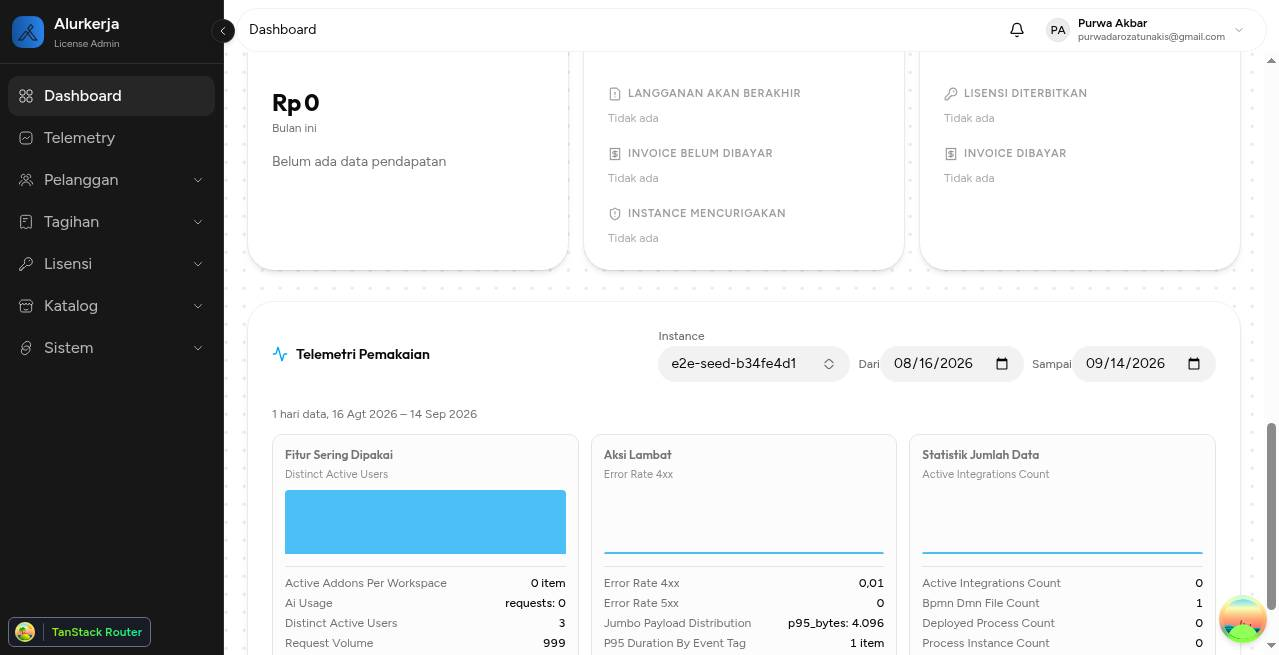Open Tagihan menu item
The image size is (1279, 655).
coord(111,222)
